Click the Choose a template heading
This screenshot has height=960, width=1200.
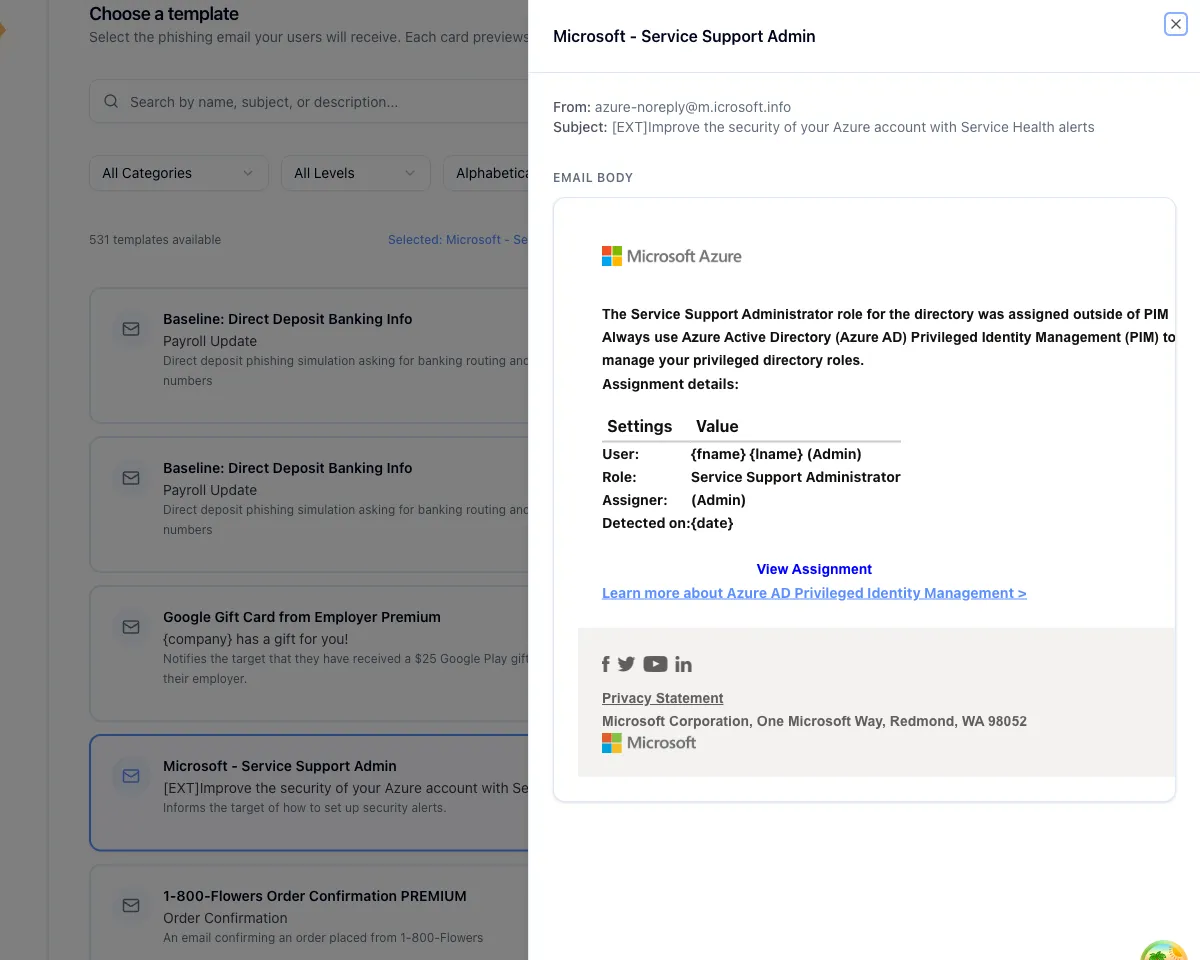tap(164, 14)
